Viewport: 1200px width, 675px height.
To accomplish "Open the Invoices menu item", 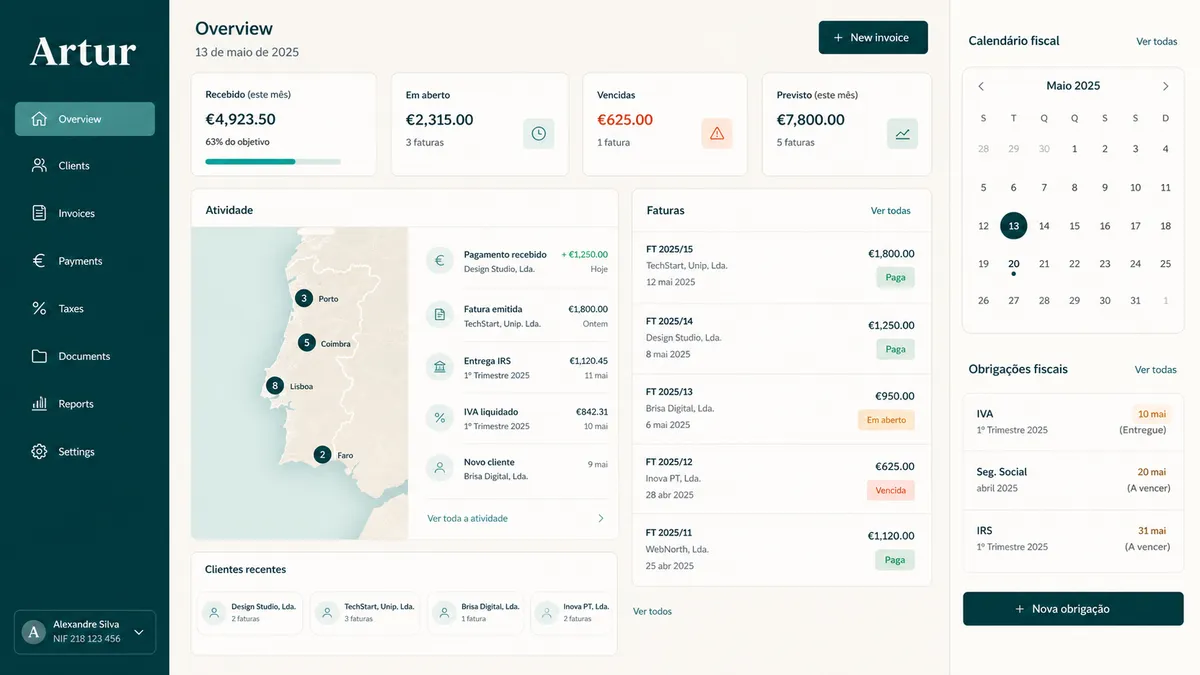I will pos(85,213).
